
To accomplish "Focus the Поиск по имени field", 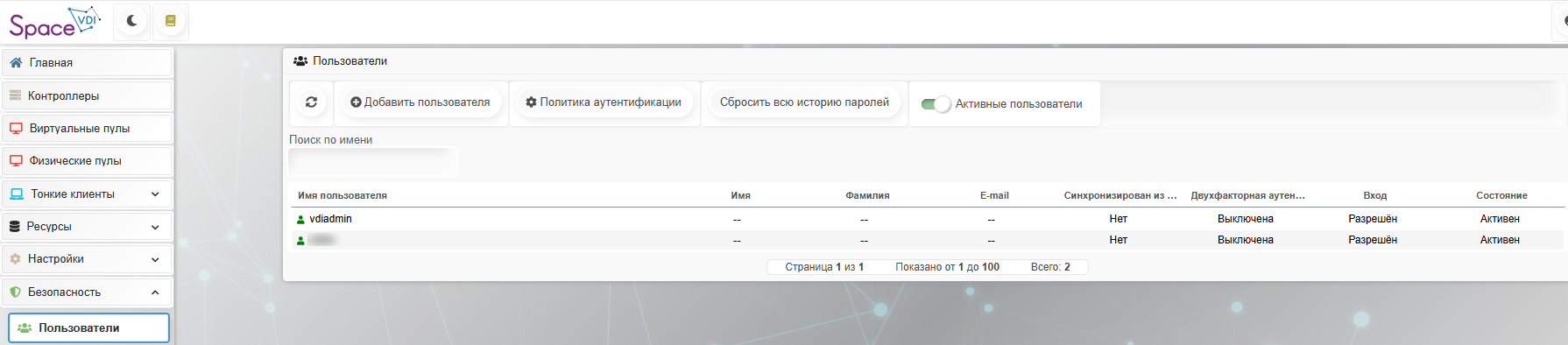I will pyautogui.click(x=373, y=162).
